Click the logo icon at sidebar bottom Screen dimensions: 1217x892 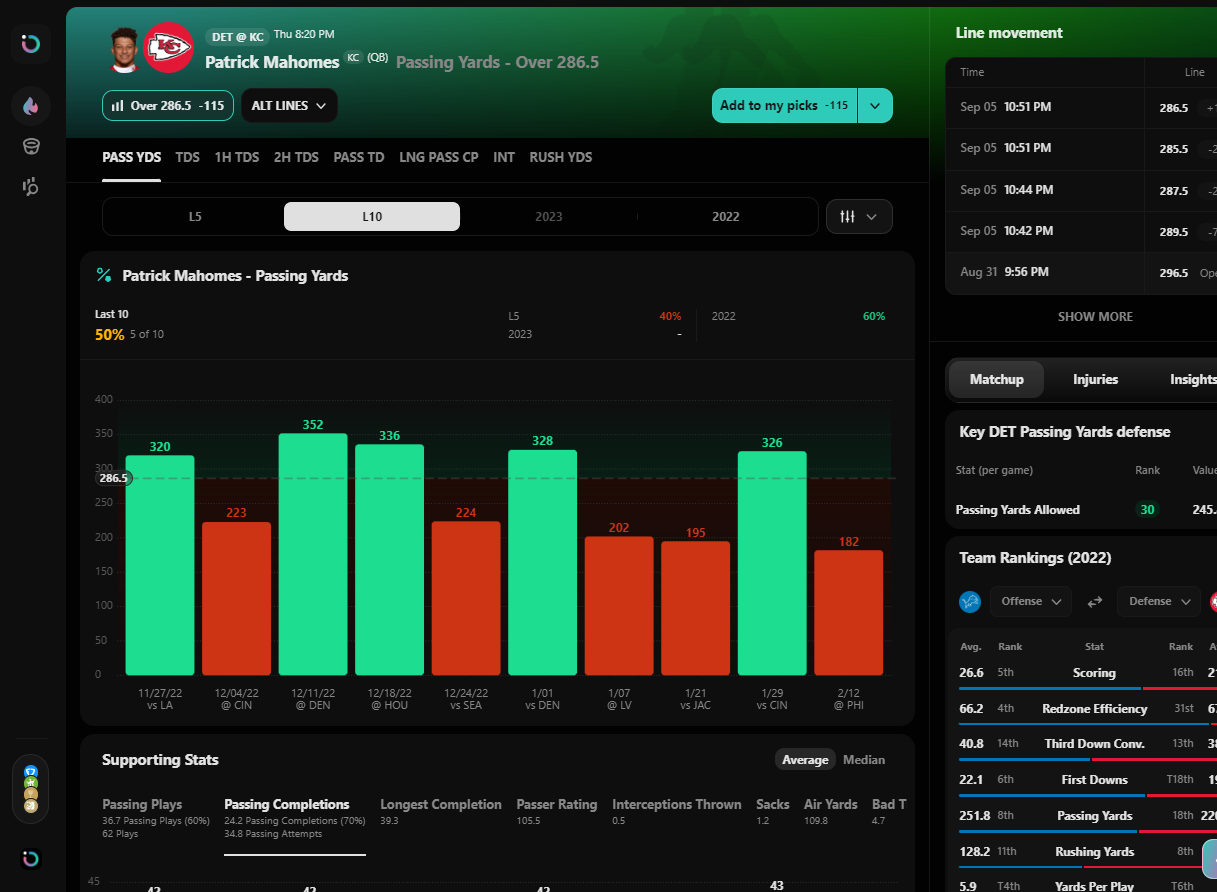coord(31,859)
